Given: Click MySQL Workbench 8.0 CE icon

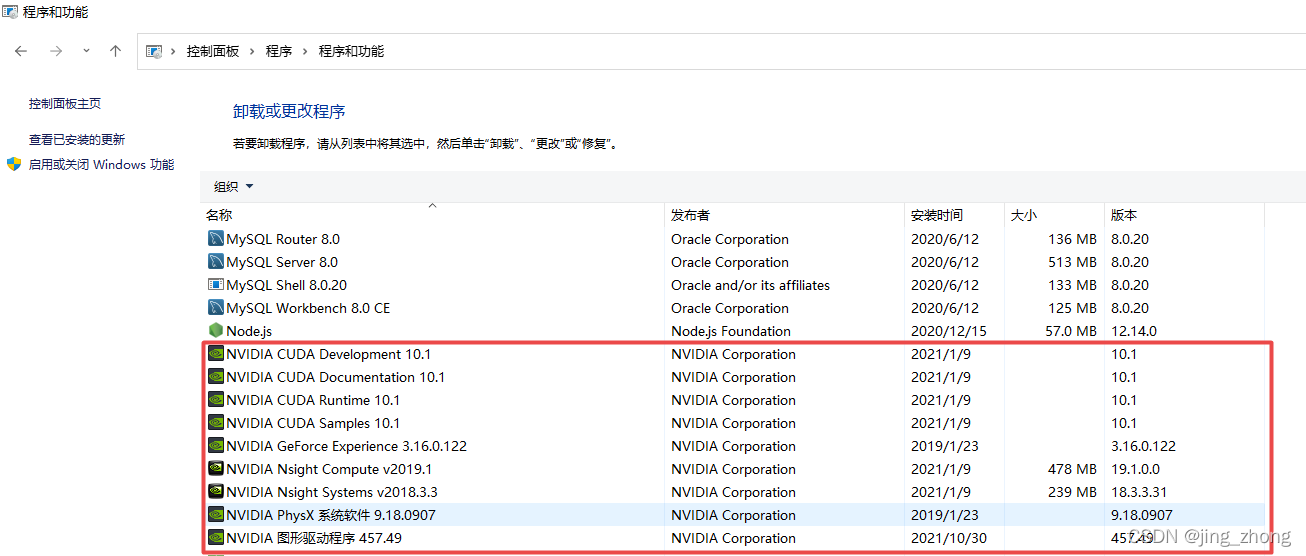Looking at the screenshot, I should (216, 308).
